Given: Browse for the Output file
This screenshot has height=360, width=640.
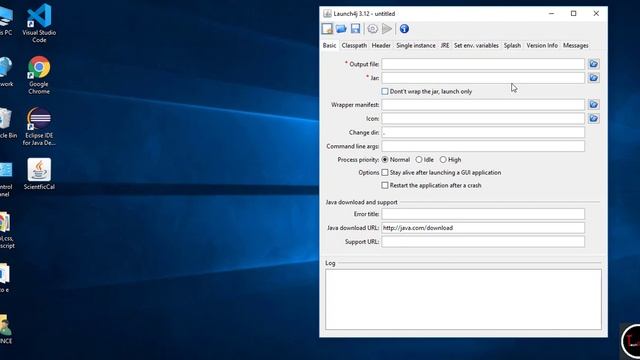Looking at the screenshot, I should coord(593,64).
